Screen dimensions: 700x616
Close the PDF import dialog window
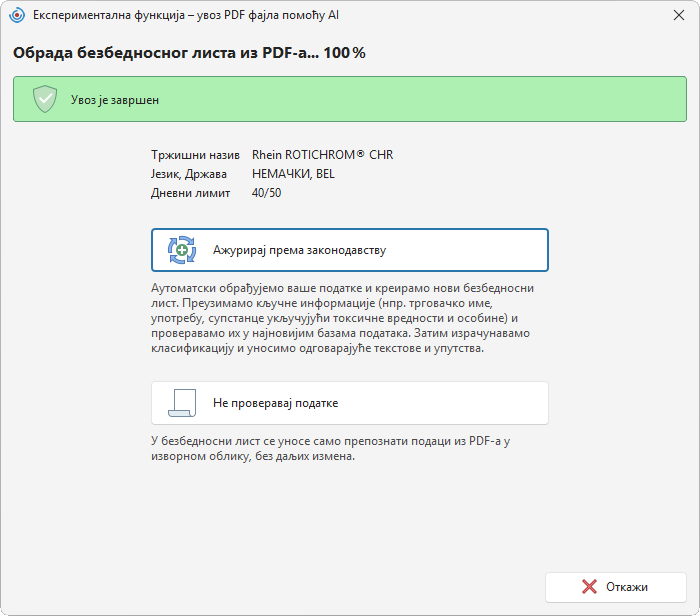click(x=679, y=15)
